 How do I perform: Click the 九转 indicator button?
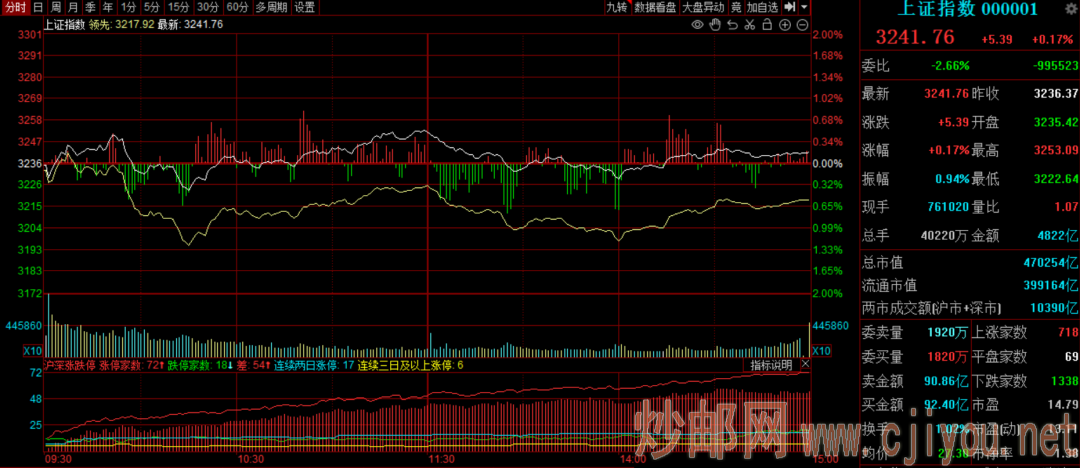pos(617,7)
